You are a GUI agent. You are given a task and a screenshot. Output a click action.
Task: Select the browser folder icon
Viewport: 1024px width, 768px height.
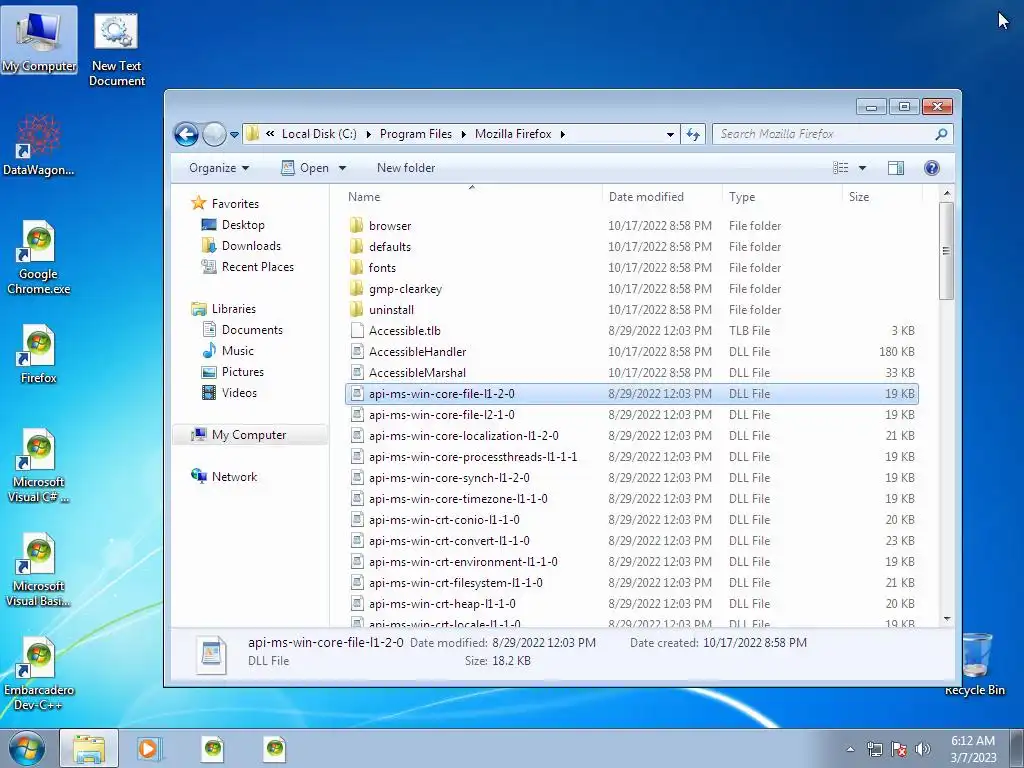(x=357, y=226)
